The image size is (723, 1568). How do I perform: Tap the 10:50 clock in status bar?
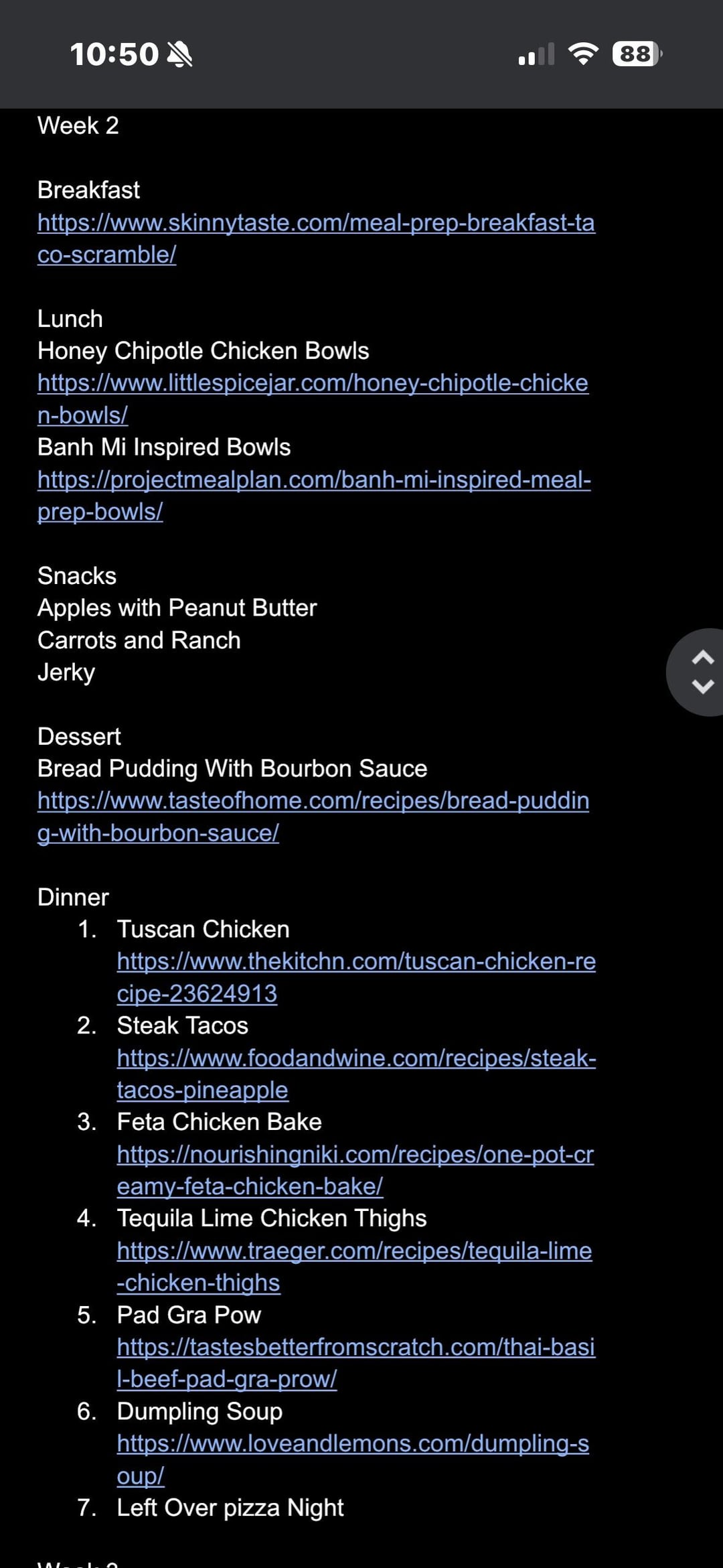114,54
